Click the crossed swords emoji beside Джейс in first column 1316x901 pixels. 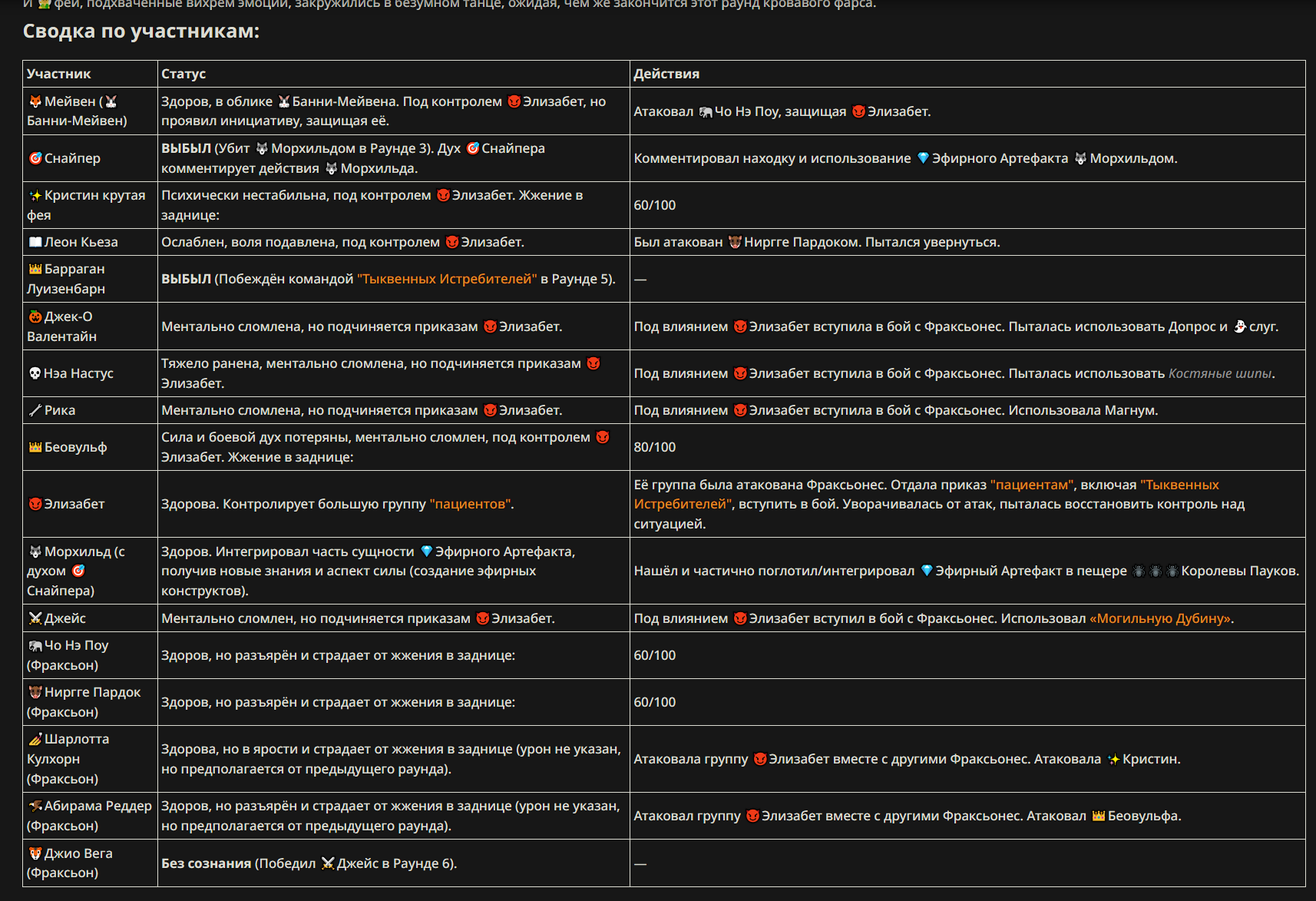35,618
